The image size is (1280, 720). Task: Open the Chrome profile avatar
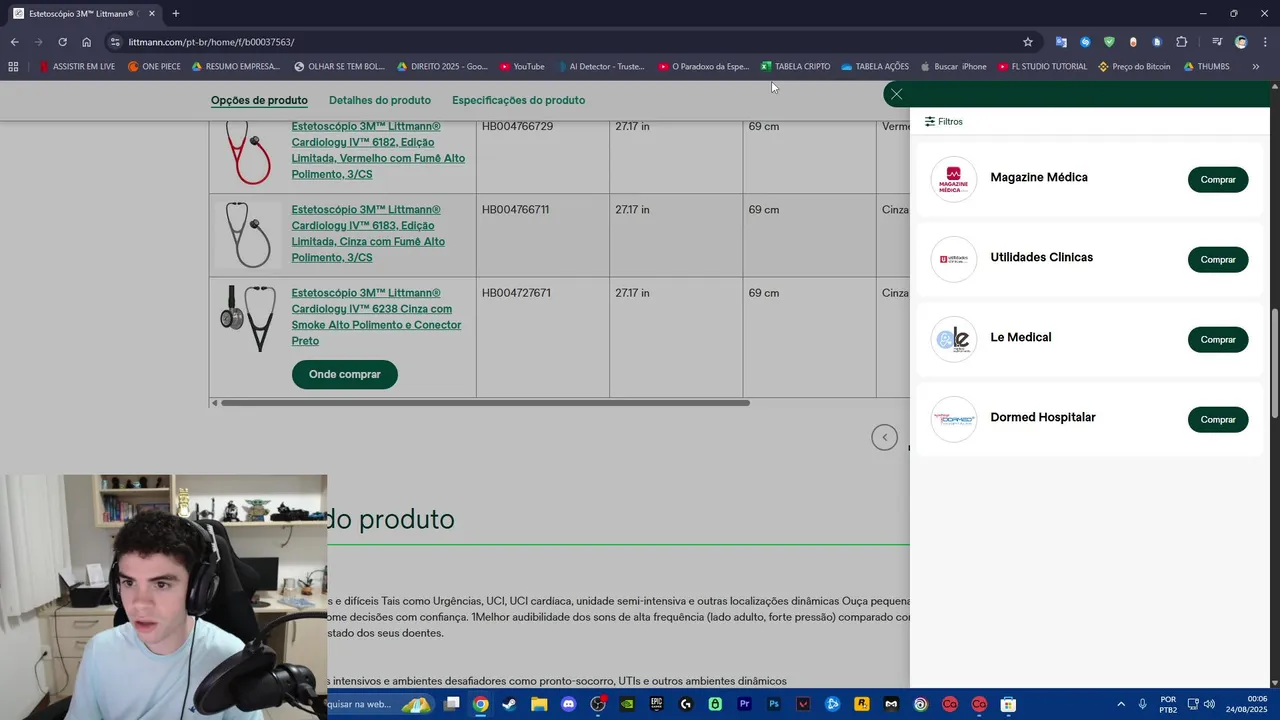[1241, 42]
